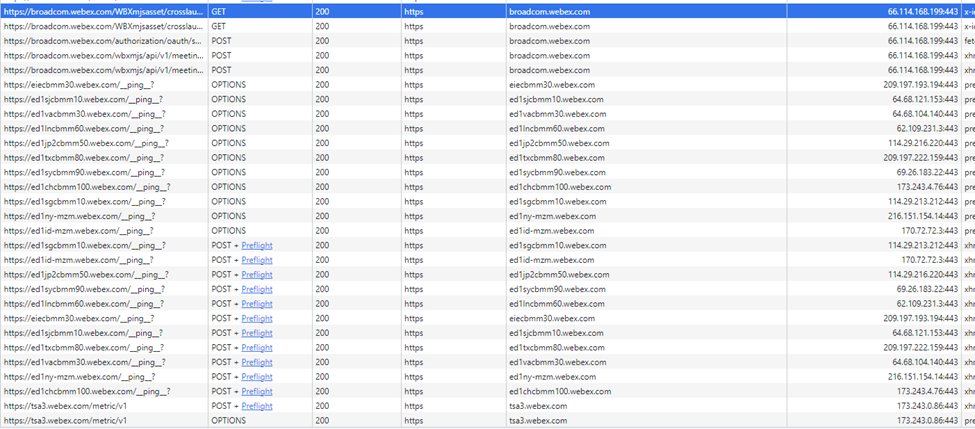Open Preflight link in ed1chcbmm100 POST row
This screenshot has width=975, height=429.
257,392
